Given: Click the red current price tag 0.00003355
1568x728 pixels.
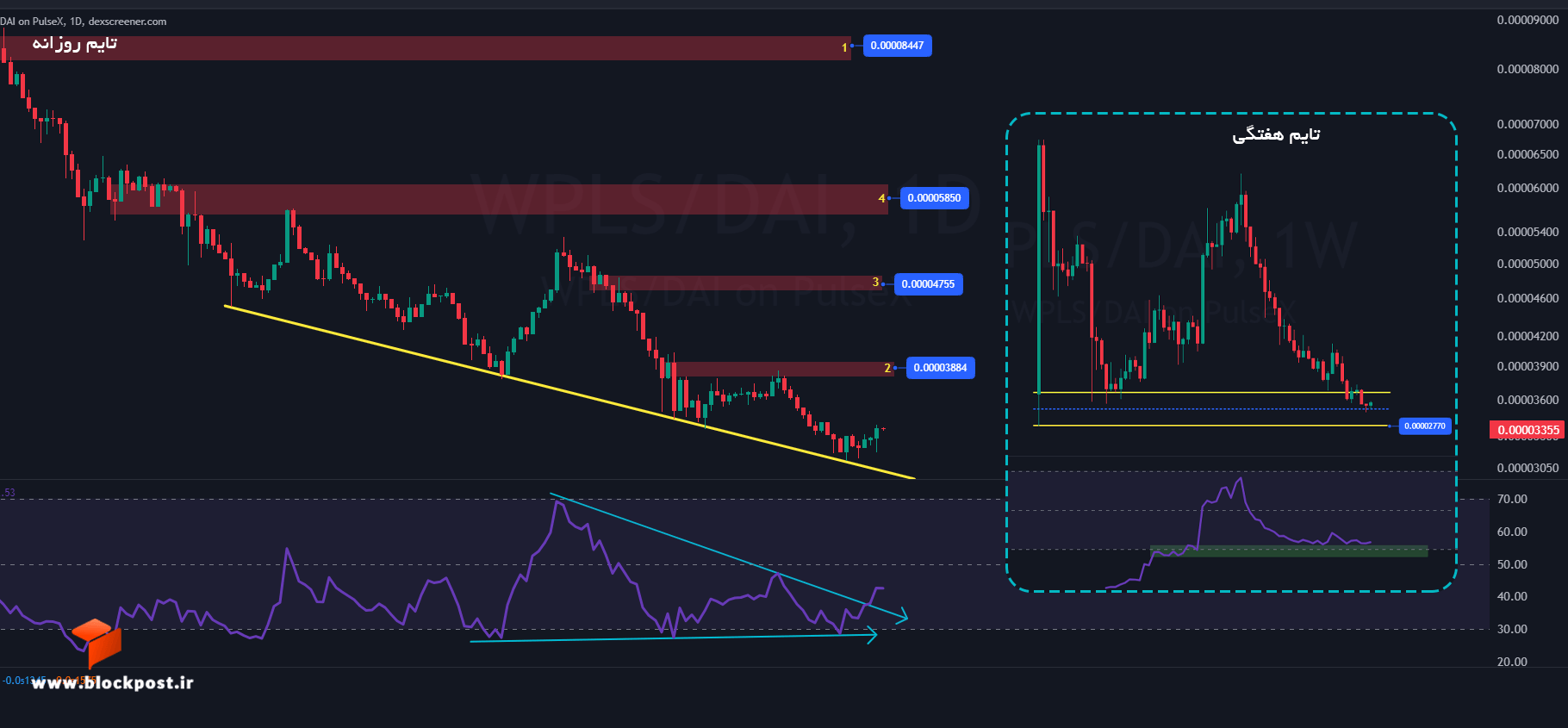Looking at the screenshot, I should (x=1528, y=430).
